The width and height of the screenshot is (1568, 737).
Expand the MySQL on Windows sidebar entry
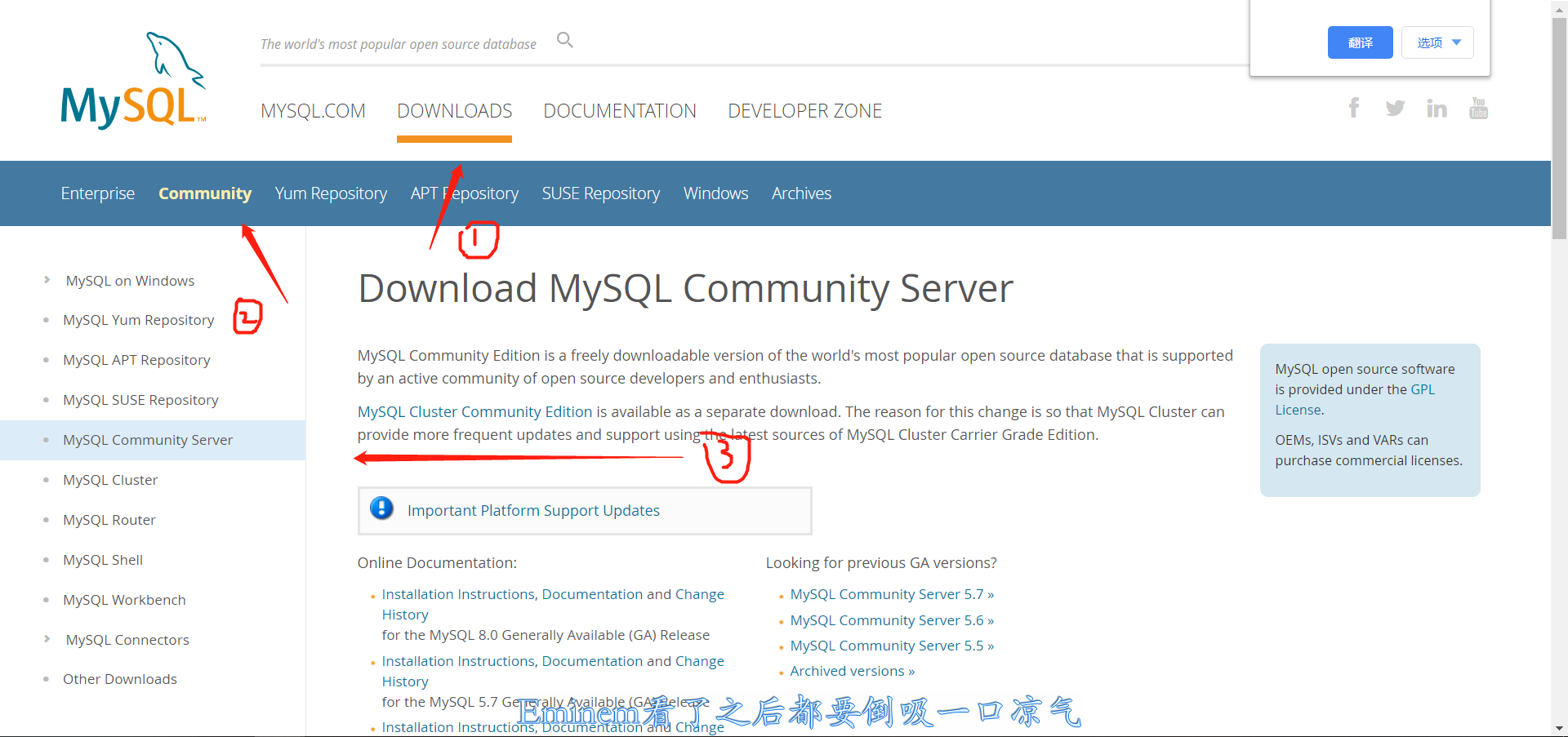point(129,280)
